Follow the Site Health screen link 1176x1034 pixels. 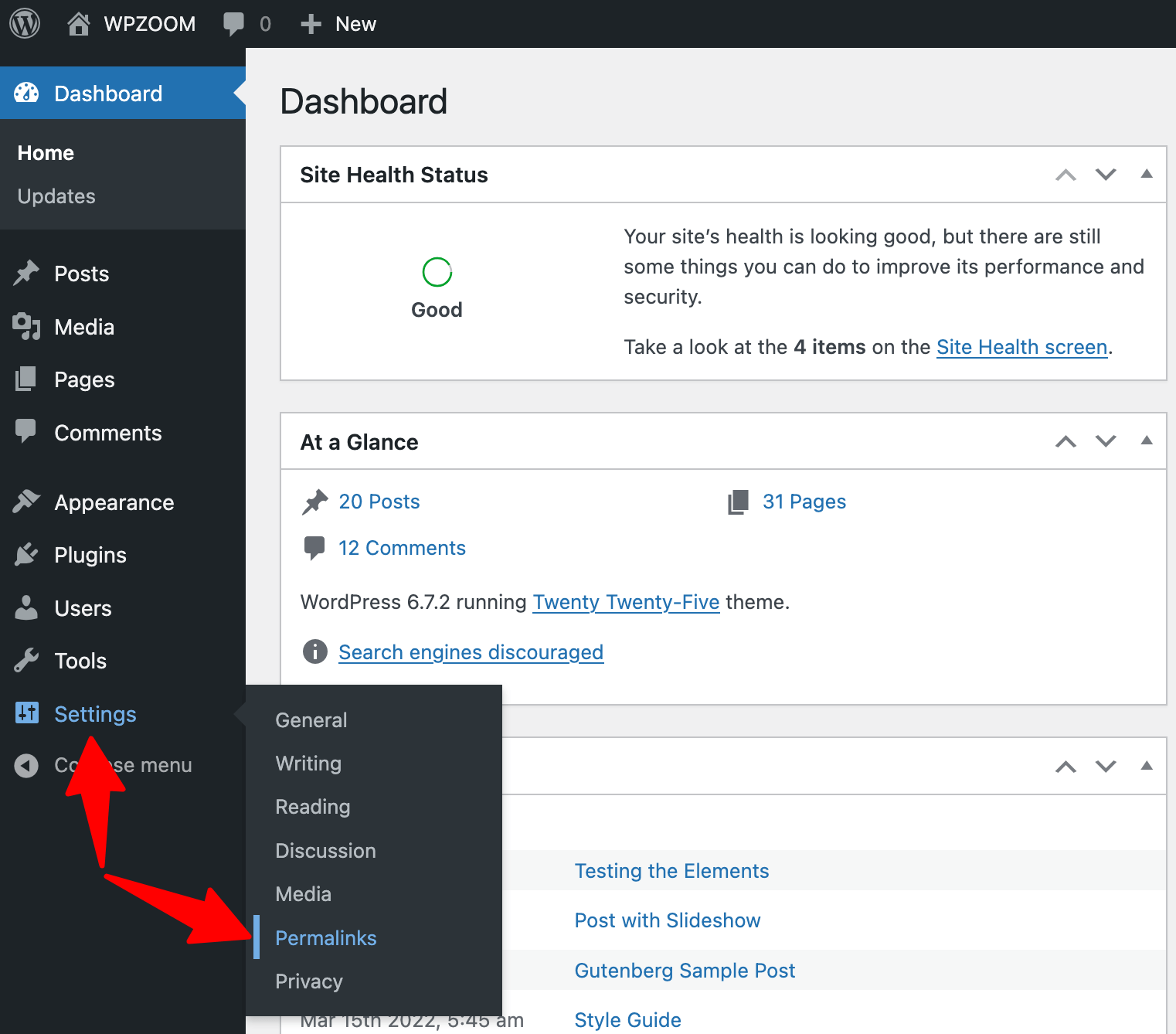pos(1022,347)
